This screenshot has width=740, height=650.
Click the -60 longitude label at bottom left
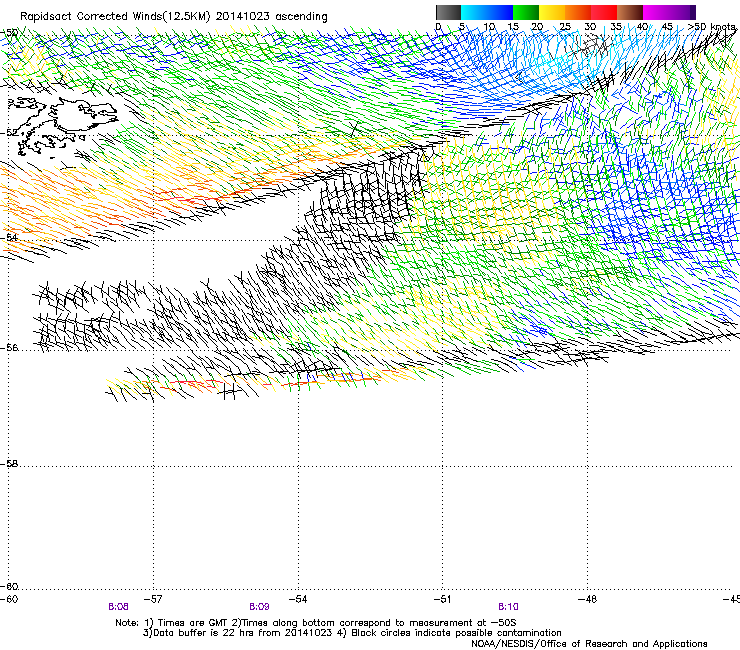coord(9,599)
